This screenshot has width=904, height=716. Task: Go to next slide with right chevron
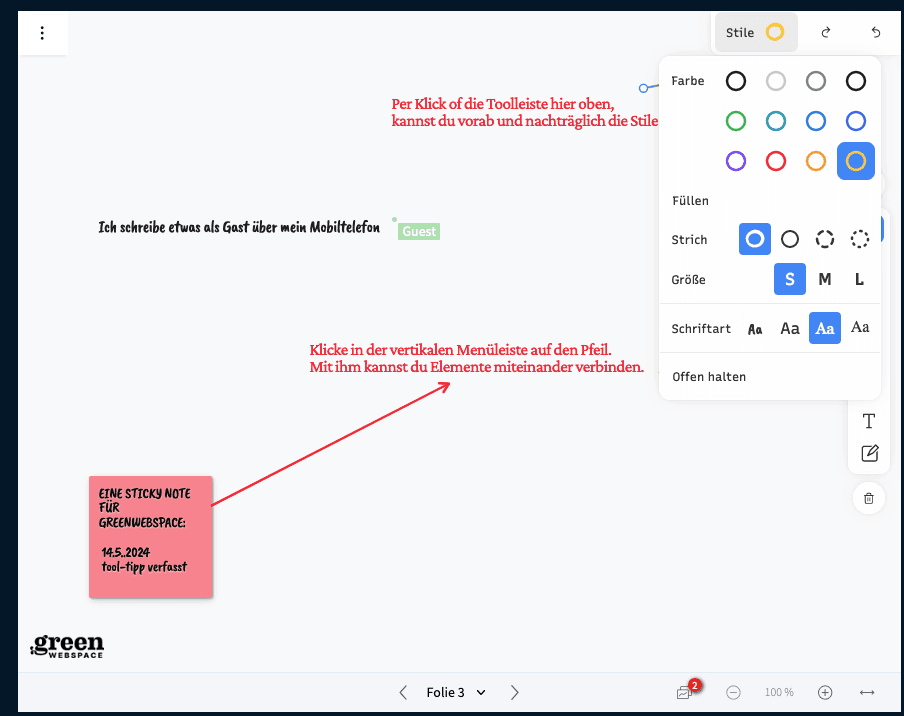point(514,692)
